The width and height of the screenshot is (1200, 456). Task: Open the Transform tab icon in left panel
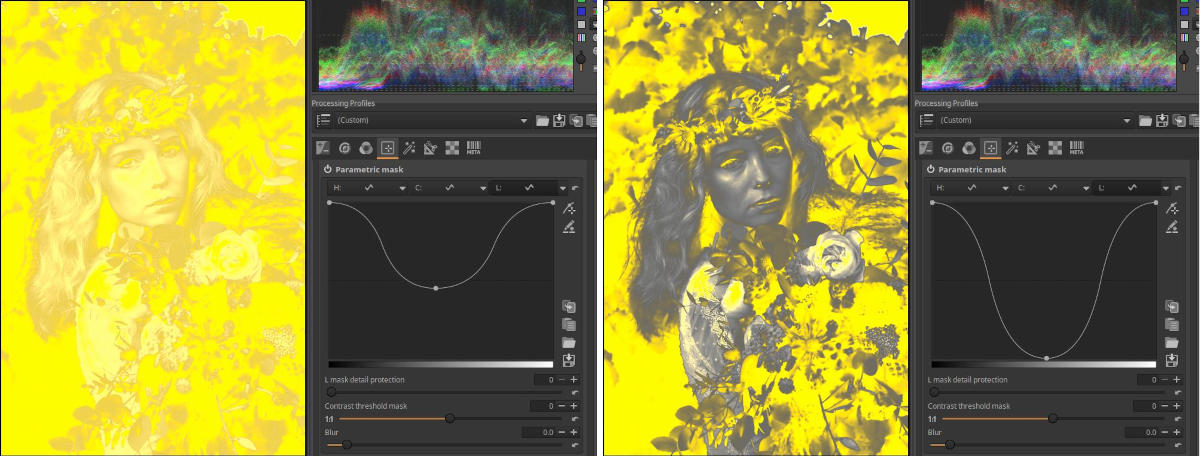(430, 148)
